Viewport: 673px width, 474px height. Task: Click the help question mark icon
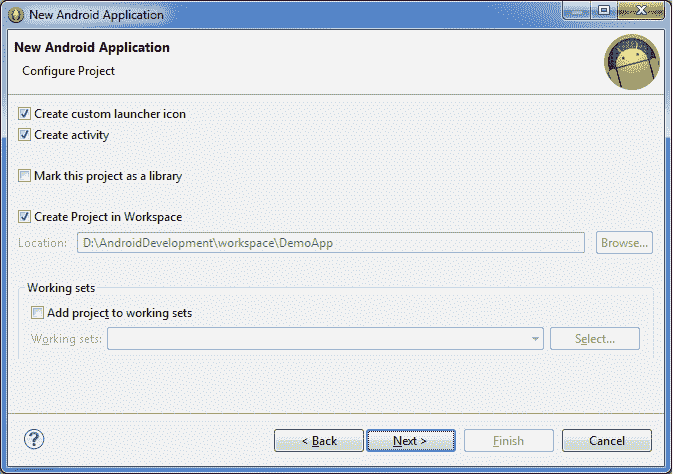coord(34,439)
